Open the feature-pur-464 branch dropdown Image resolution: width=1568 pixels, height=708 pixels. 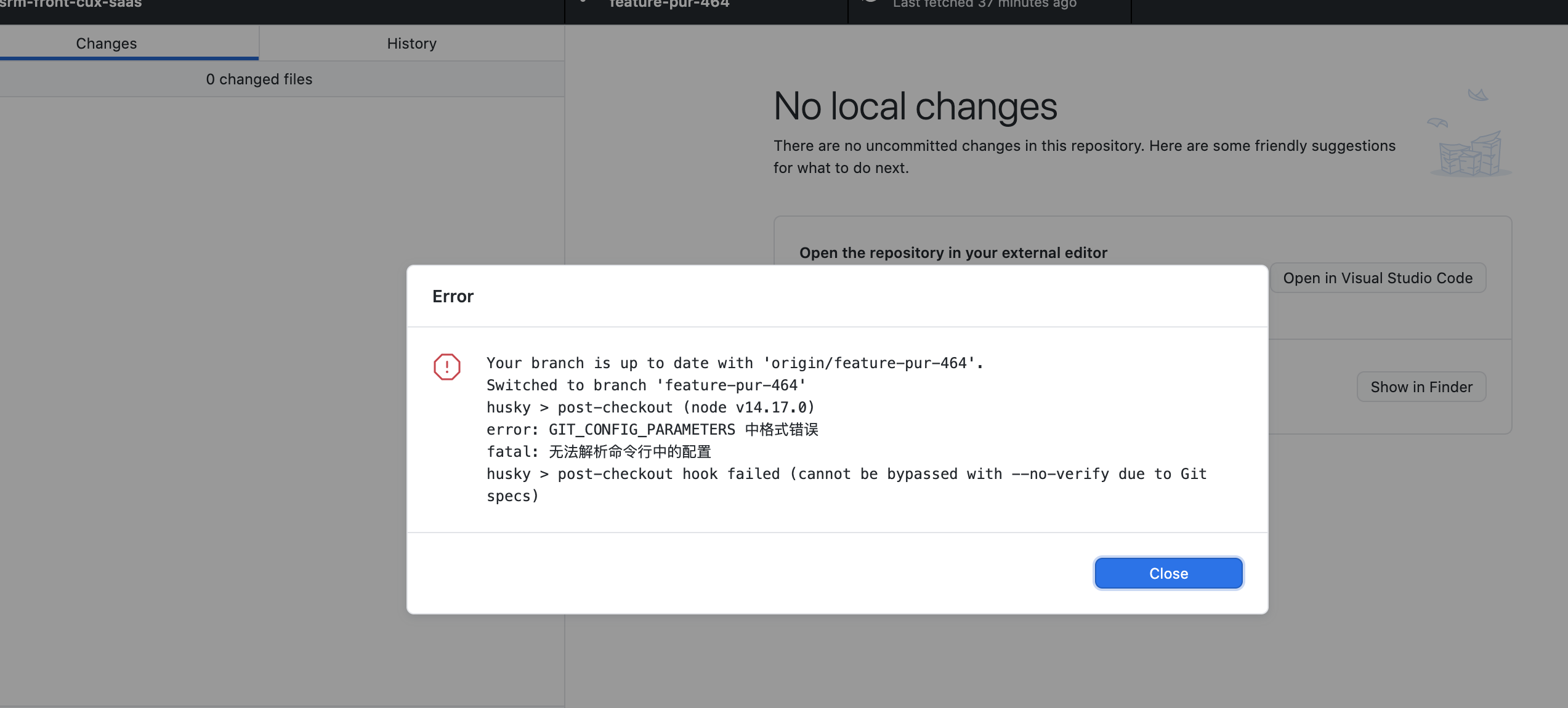668,4
